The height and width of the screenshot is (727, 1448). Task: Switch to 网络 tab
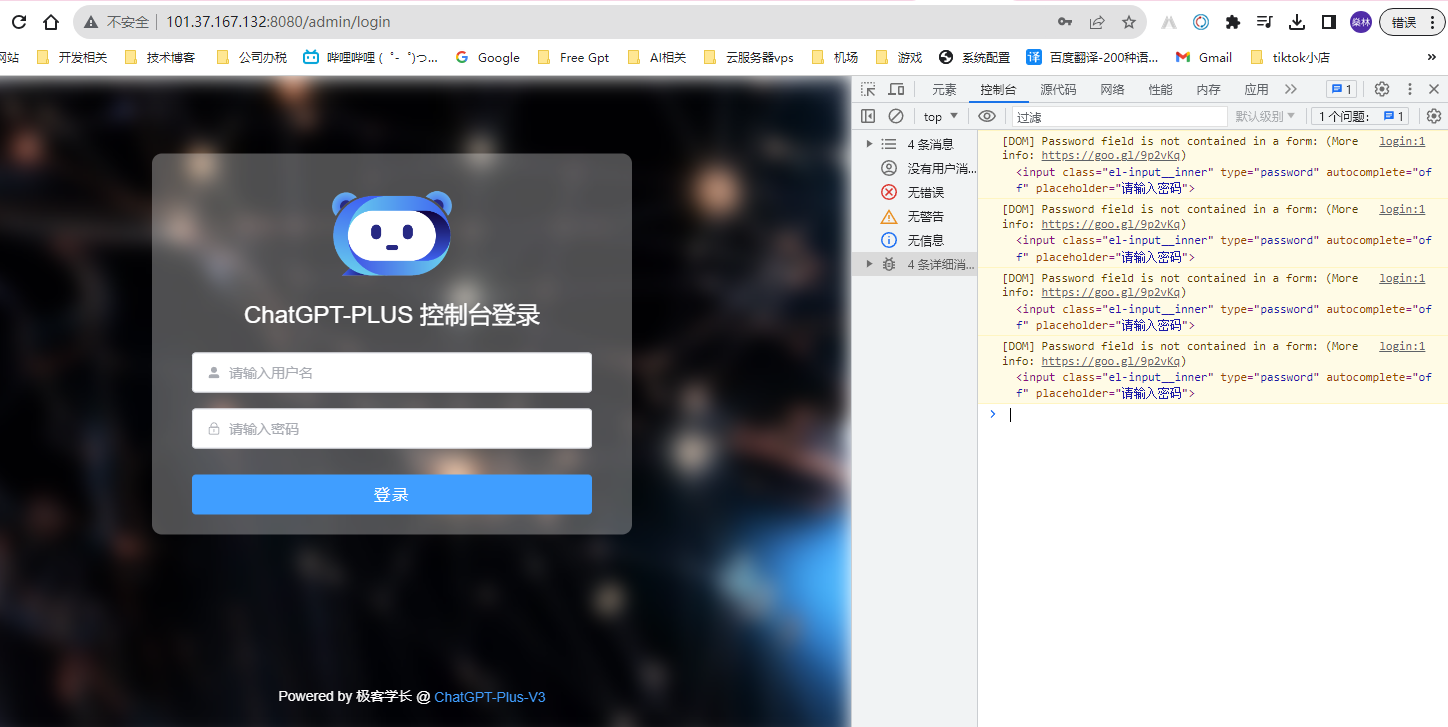click(x=1112, y=89)
